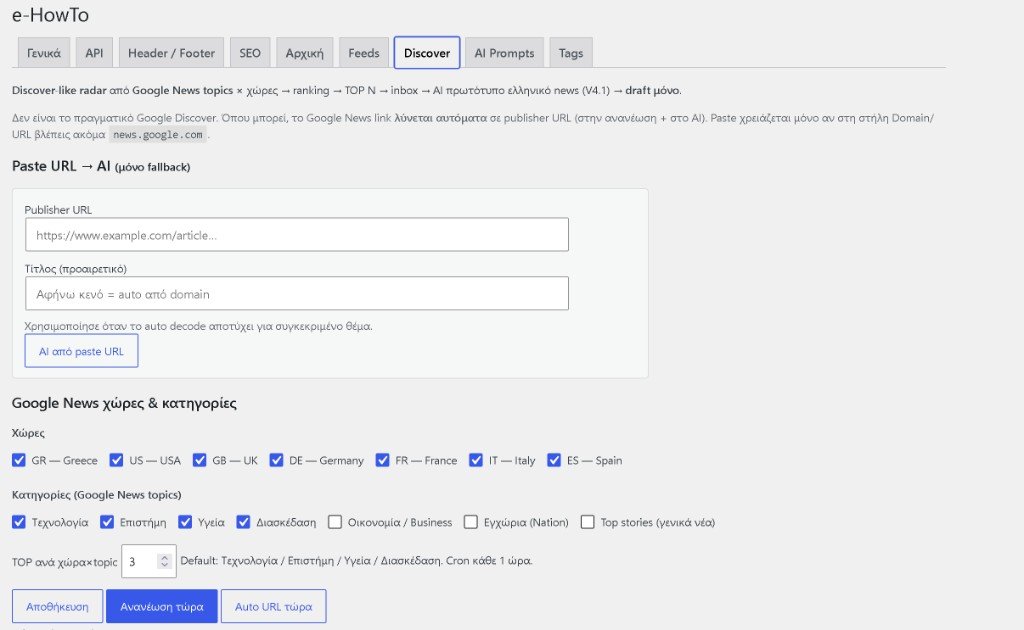This screenshot has width=1024, height=630.
Task: Click the Αποθήκευση save button
Action: coord(57,606)
